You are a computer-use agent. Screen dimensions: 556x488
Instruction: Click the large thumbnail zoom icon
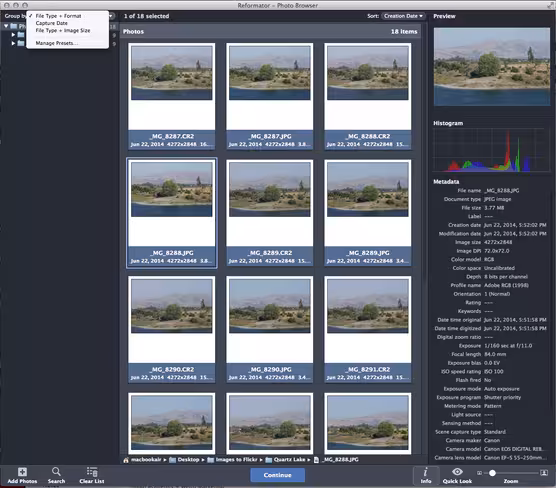[x=544, y=473]
